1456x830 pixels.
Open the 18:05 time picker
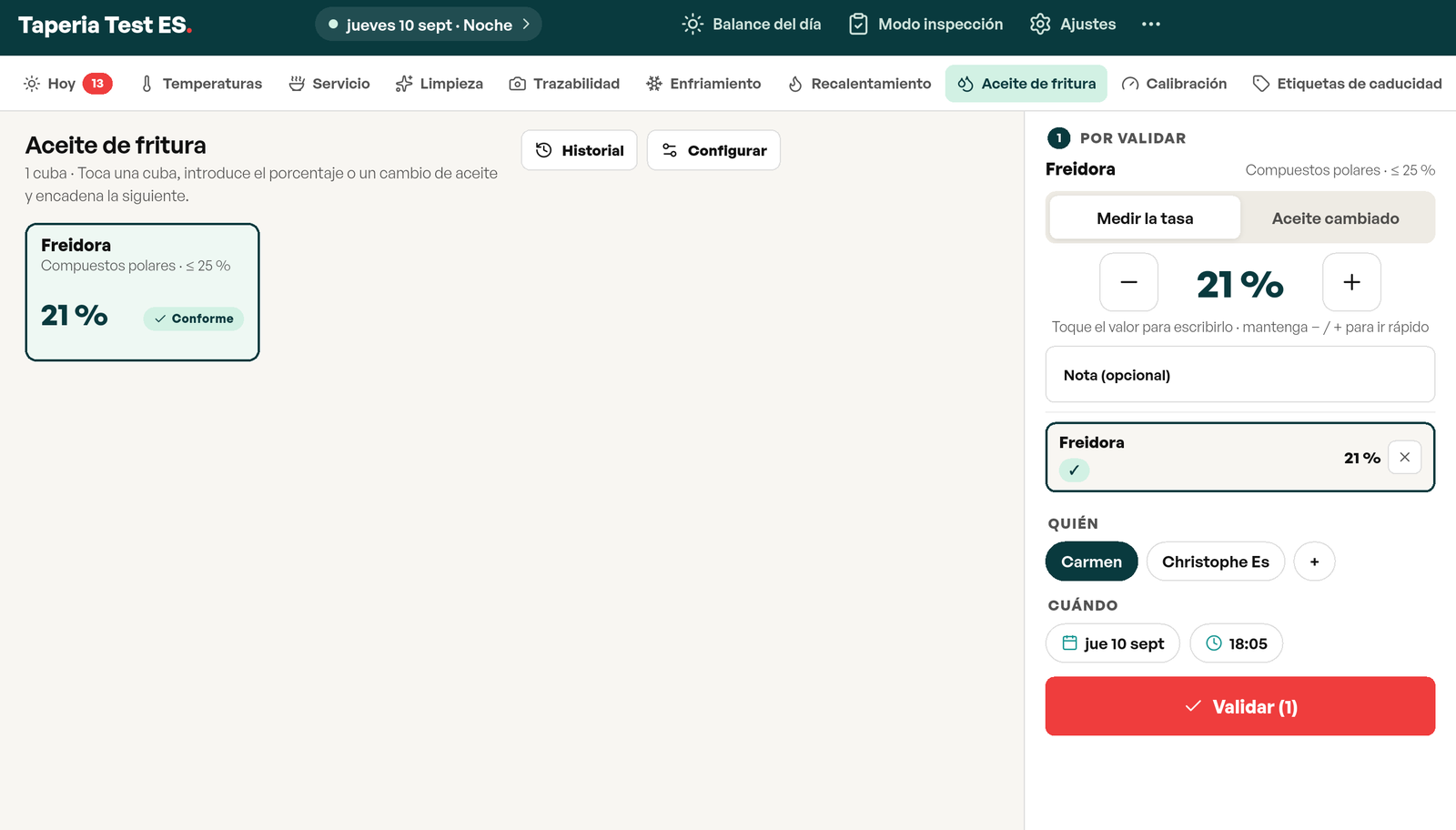pos(1236,643)
